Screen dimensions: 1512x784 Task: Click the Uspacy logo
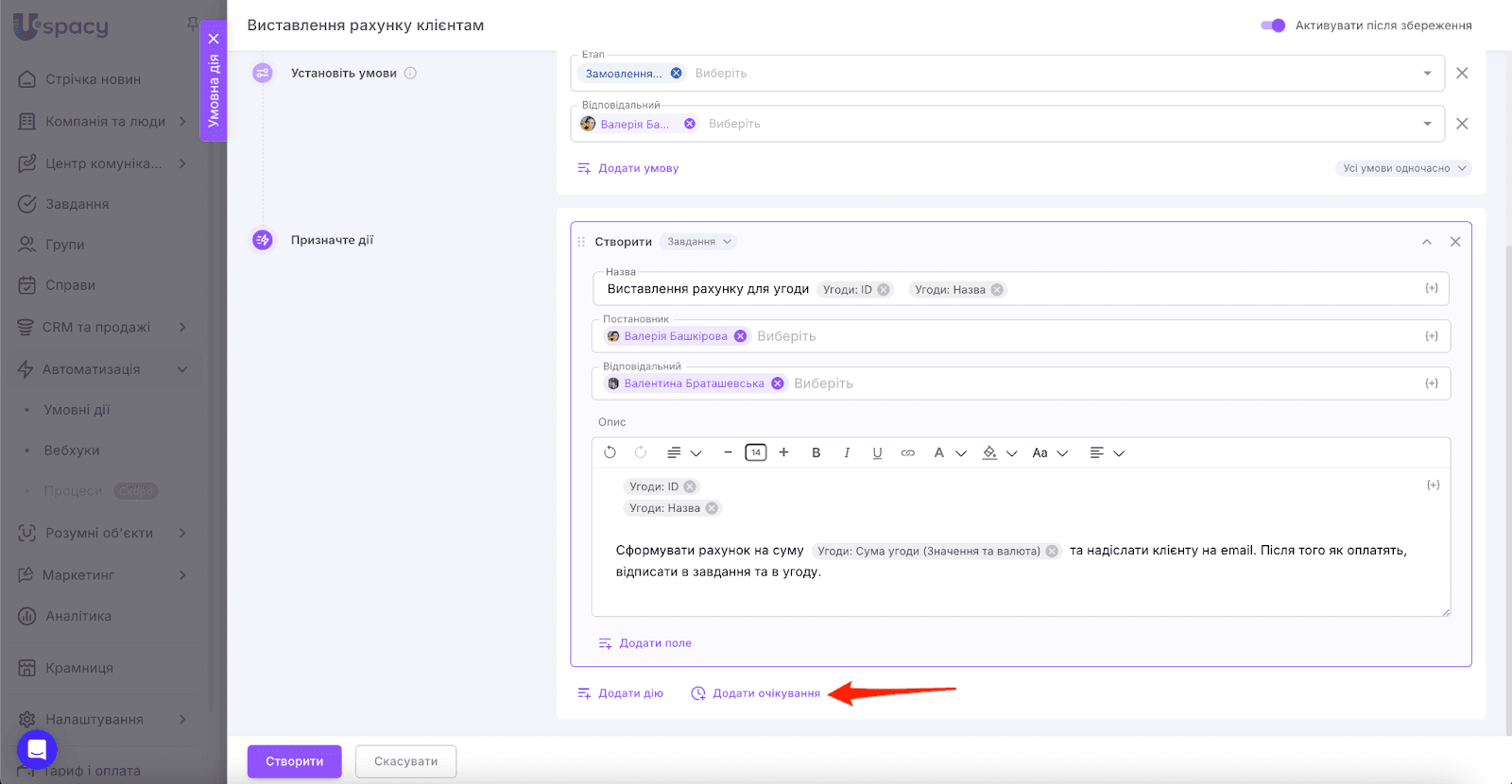61,26
